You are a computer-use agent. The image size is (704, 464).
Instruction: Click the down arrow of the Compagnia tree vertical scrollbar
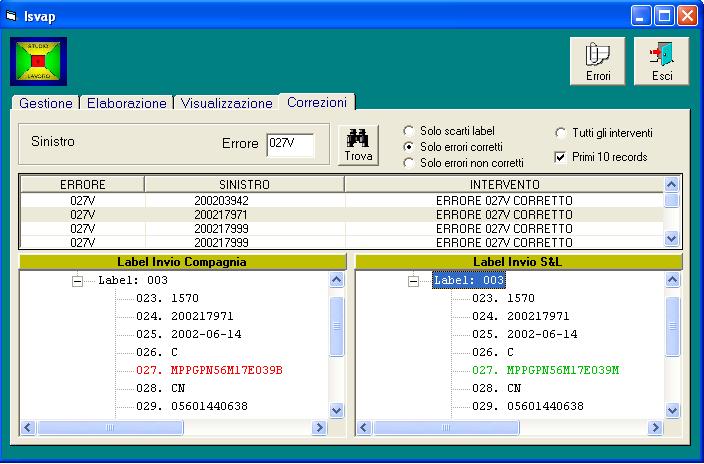point(337,410)
